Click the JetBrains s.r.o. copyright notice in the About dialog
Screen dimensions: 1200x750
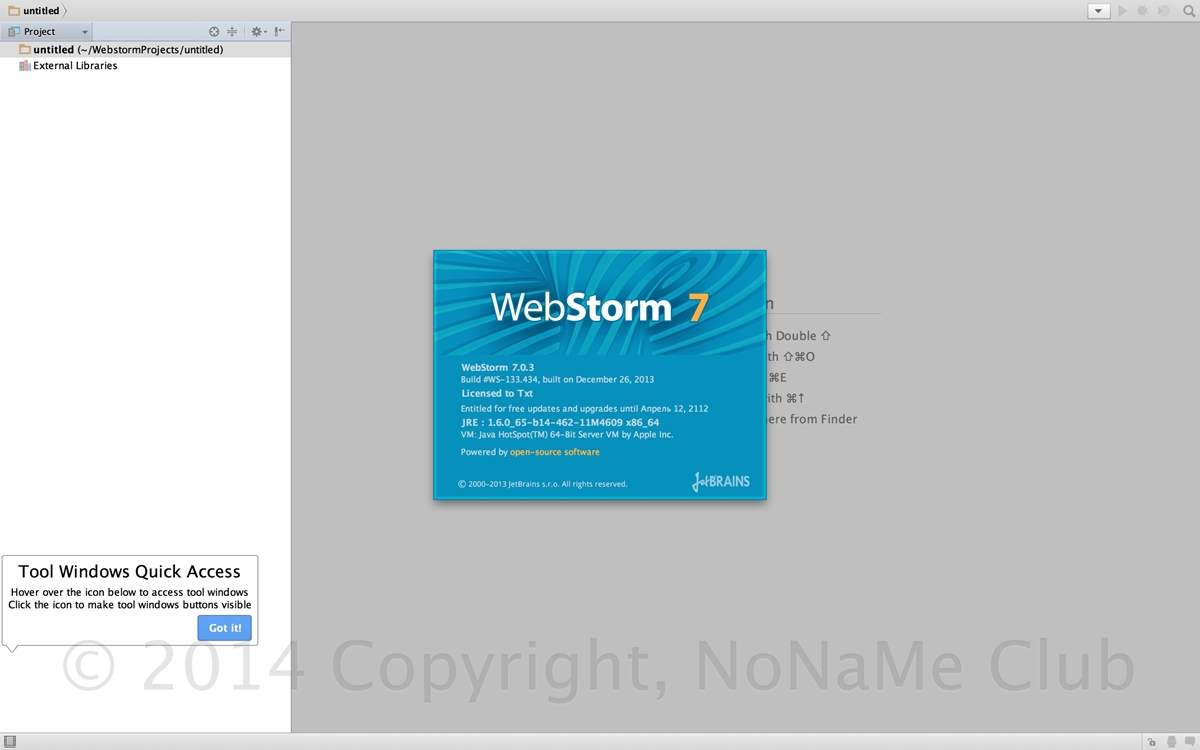(x=543, y=484)
